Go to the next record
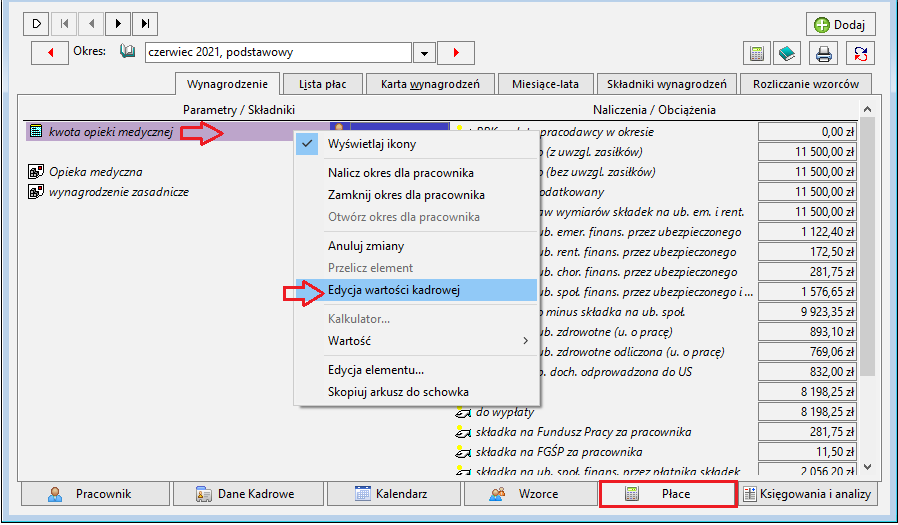The image size is (898, 525). (x=118, y=23)
